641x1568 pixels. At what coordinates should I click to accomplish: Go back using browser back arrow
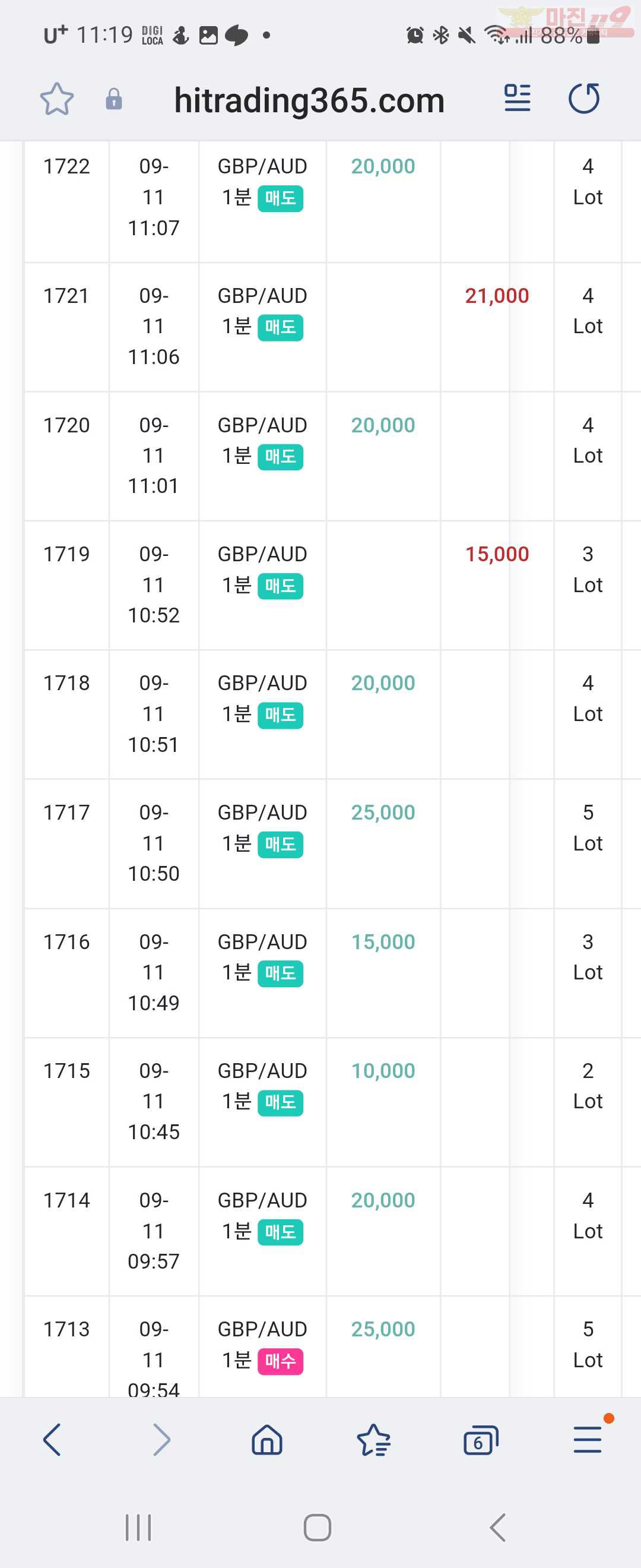click(x=52, y=1440)
